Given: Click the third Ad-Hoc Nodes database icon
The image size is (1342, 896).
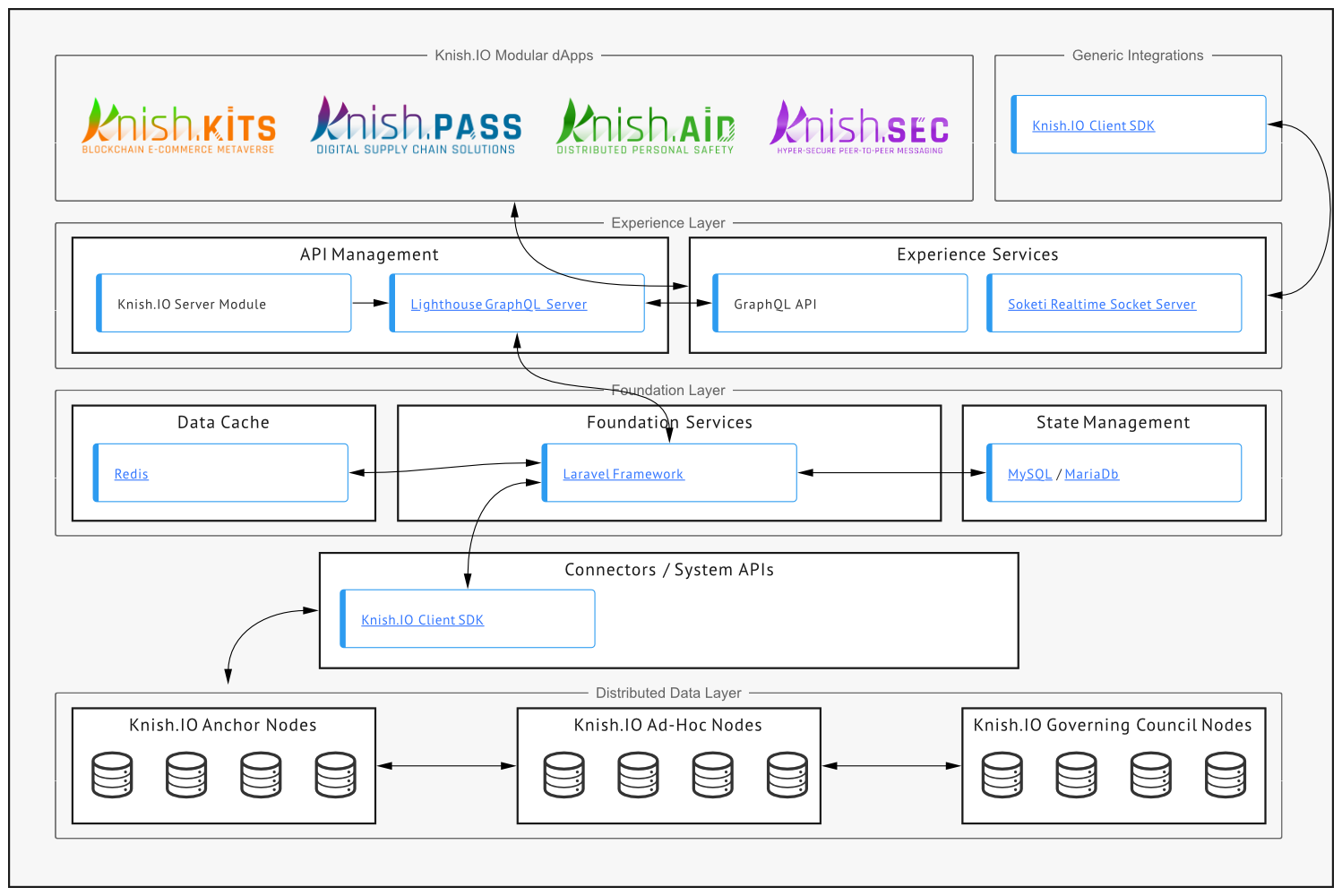Looking at the screenshot, I should tap(713, 775).
